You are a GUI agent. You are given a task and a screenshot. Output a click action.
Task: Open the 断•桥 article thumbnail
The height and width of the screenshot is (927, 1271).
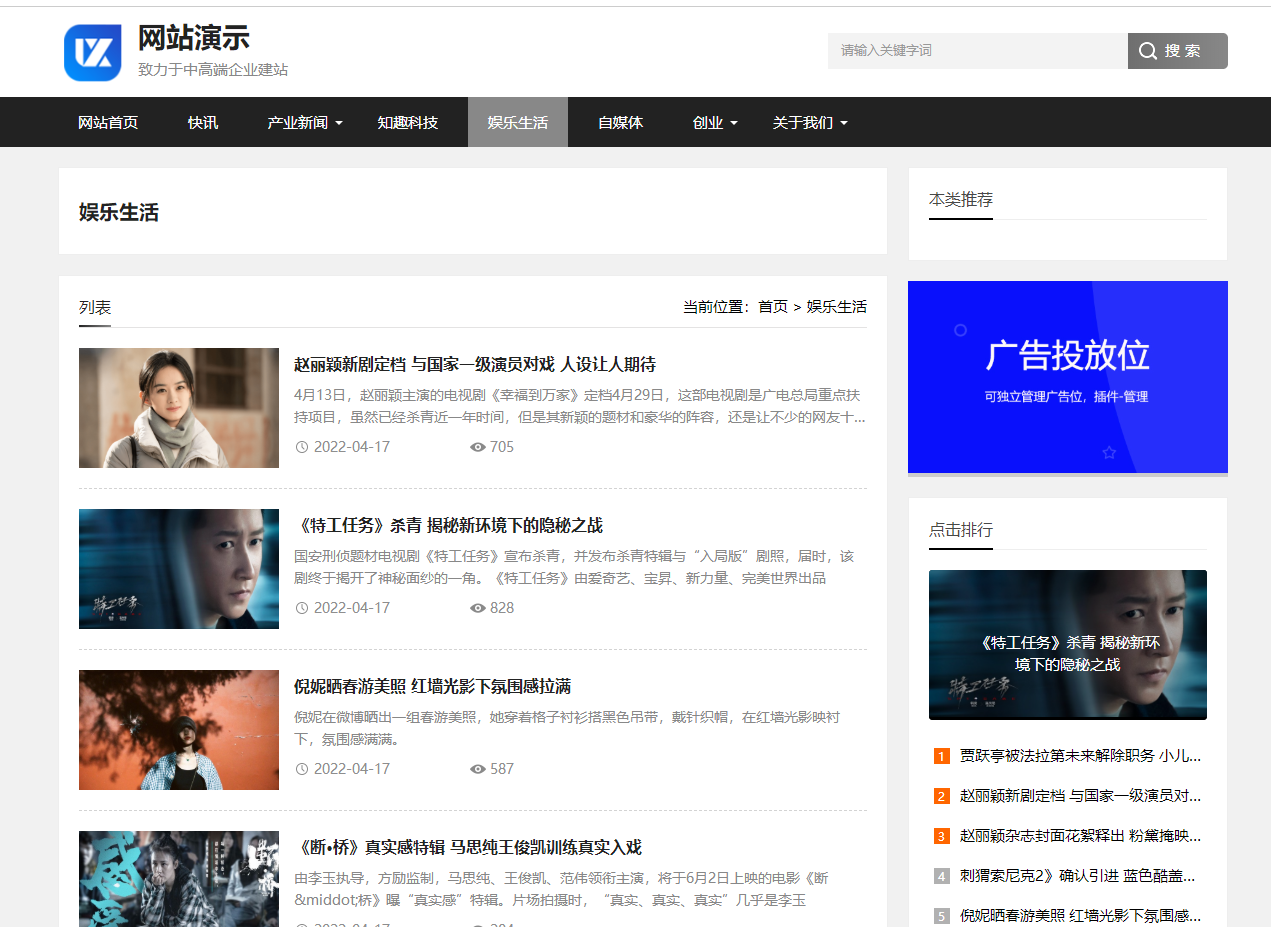coord(179,879)
